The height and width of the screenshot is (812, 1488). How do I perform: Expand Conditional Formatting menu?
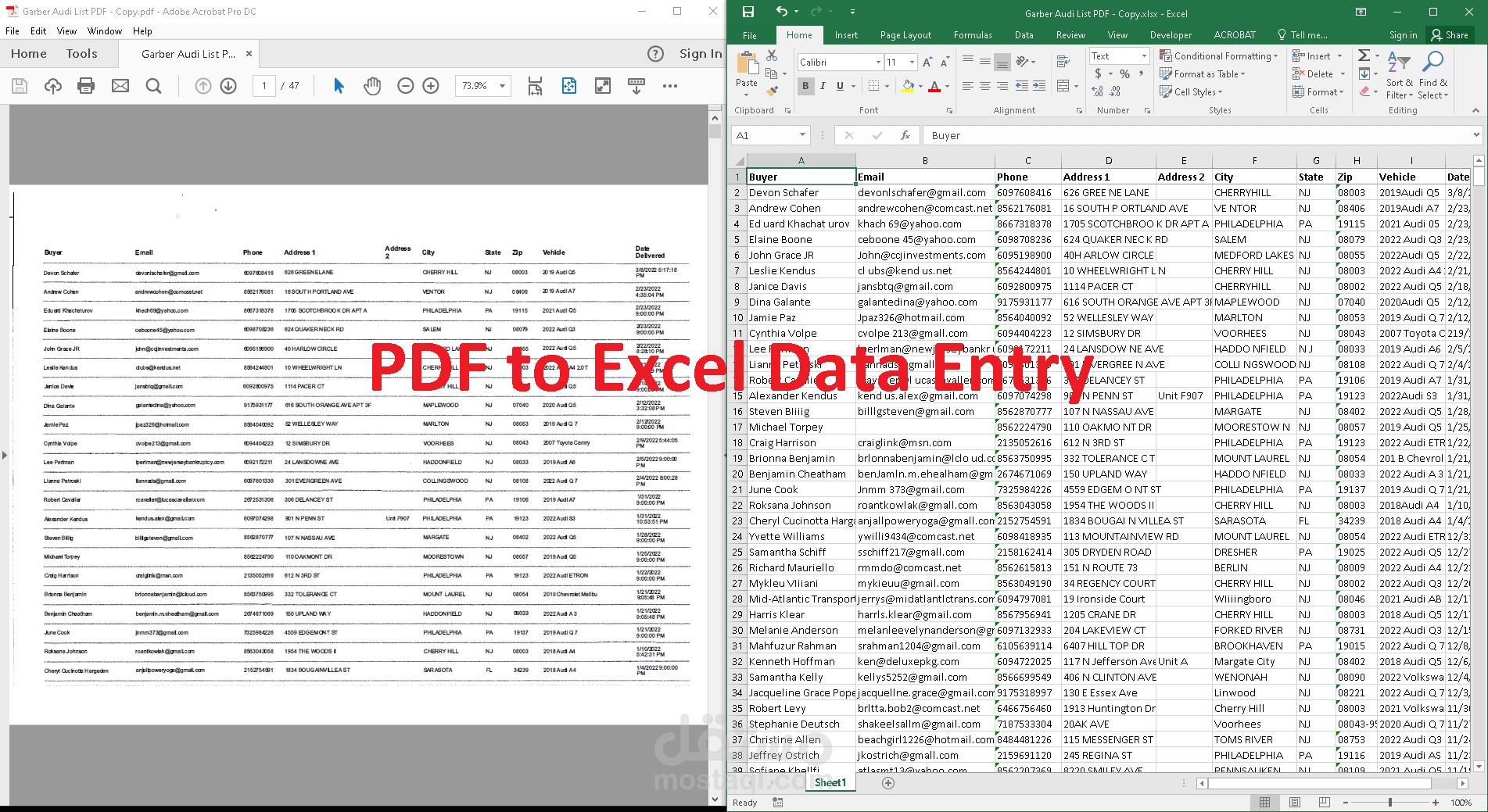1218,56
